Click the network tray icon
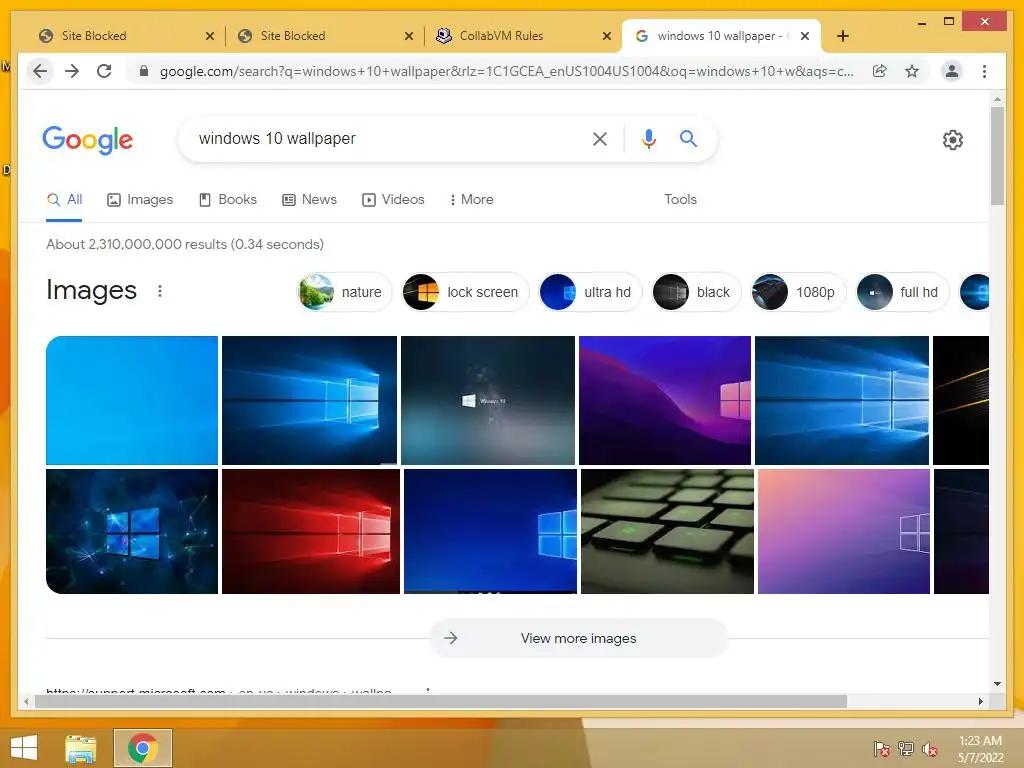Image resolution: width=1024 pixels, height=768 pixels. [906, 749]
